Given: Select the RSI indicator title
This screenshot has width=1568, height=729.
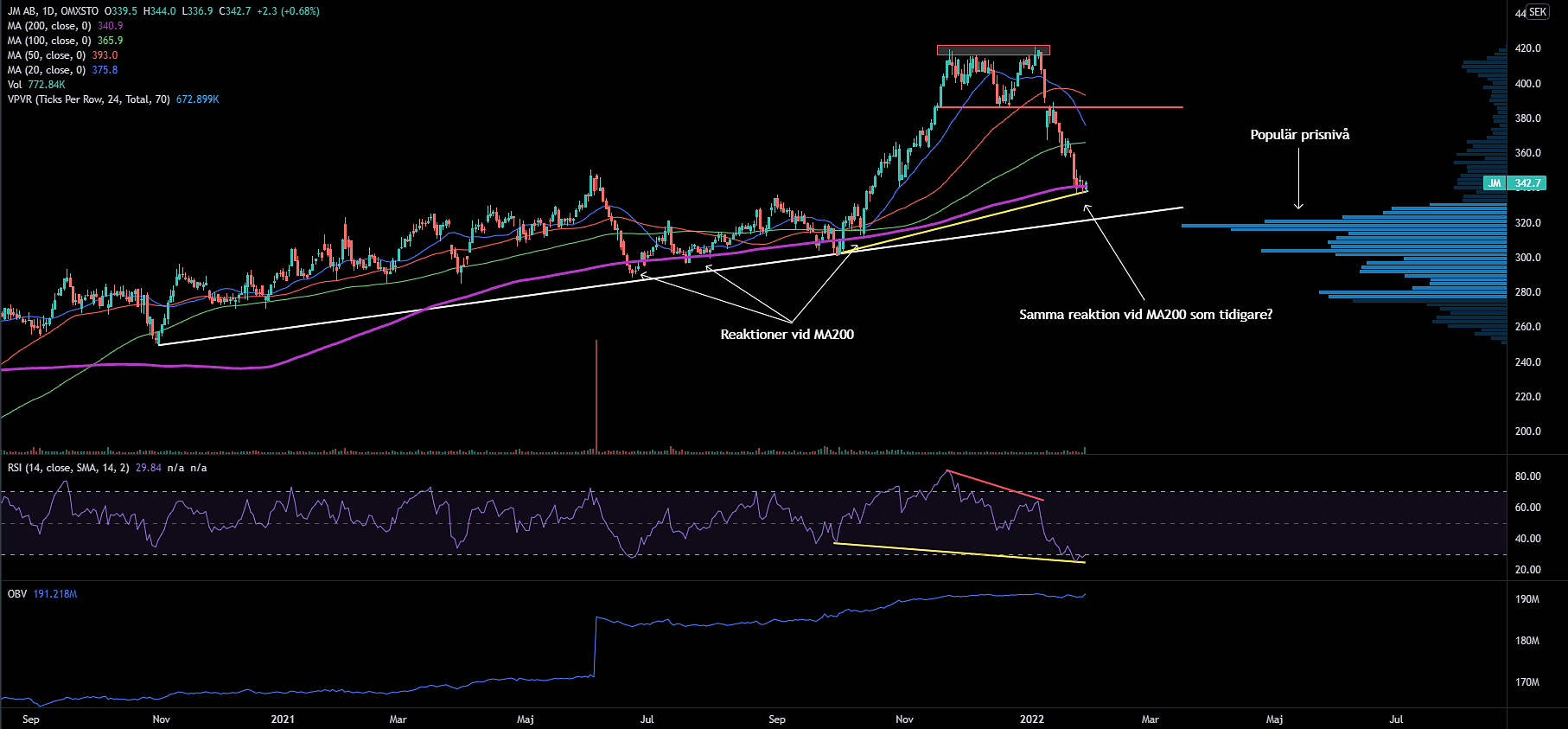Looking at the screenshot, I should (x=68, y=468).
